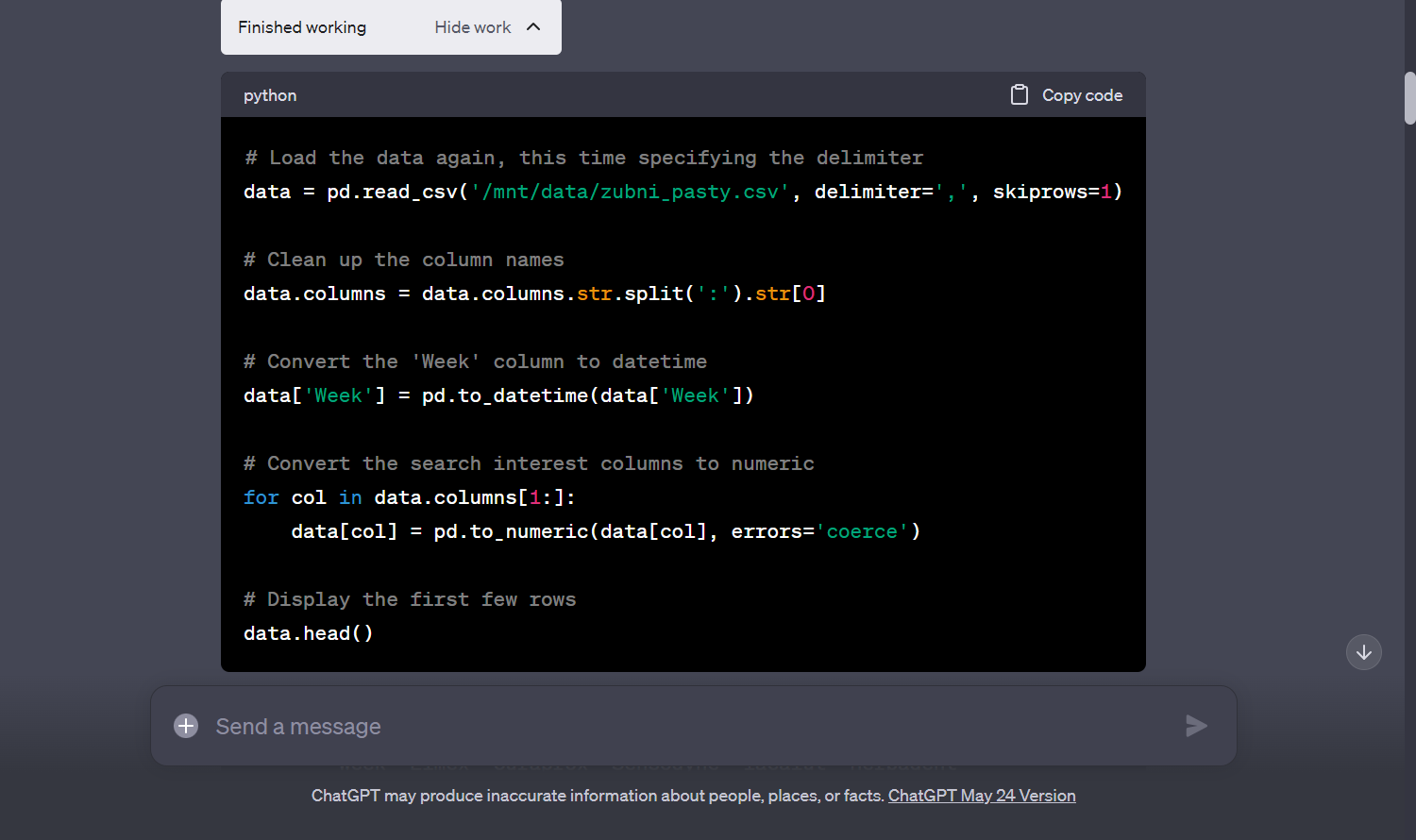The image size is (1416, 840).
Task: Click the data.head() code line
Action: (309, 633)
